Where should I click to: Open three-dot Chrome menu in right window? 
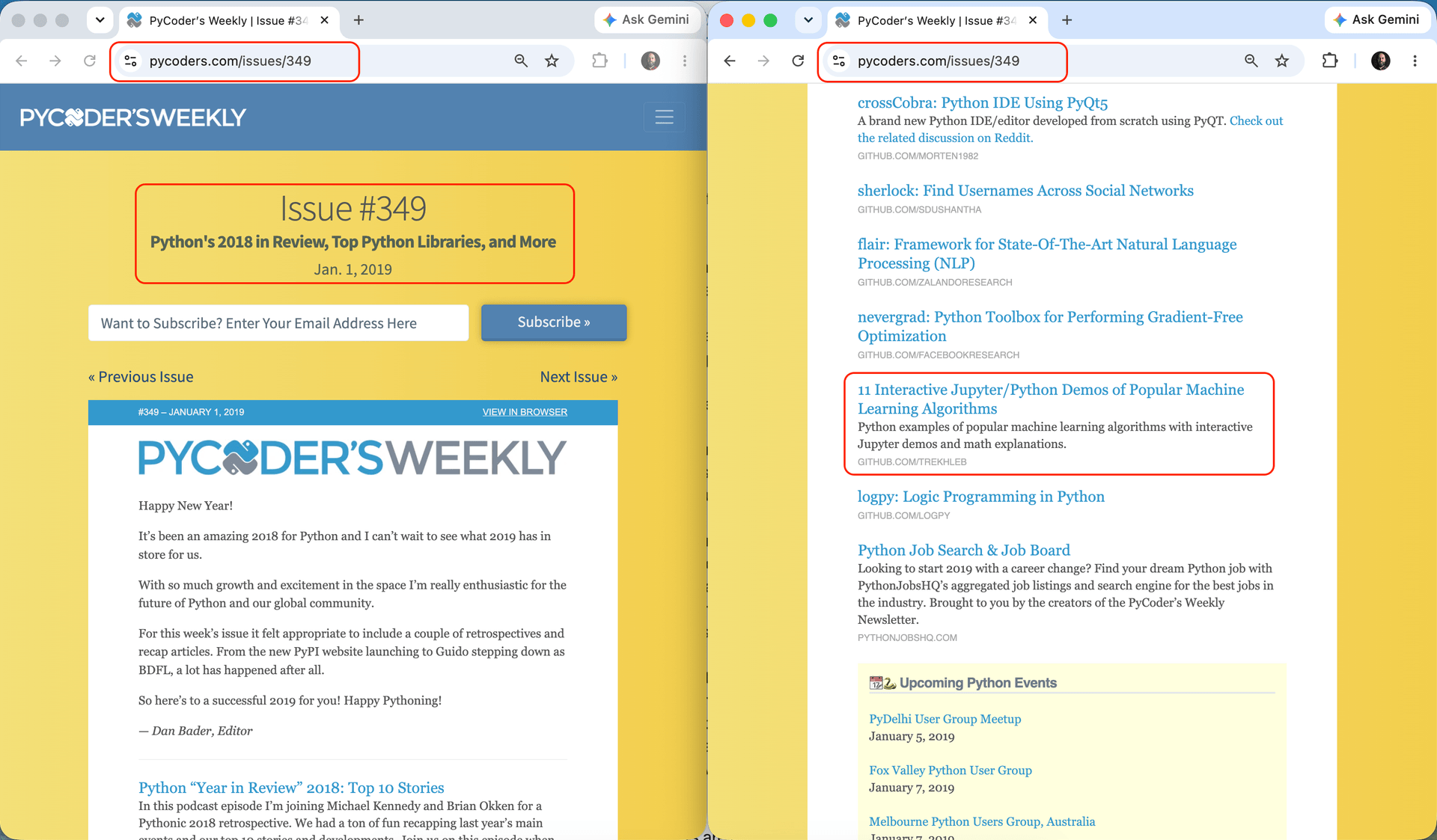click(x=1415, y=61)
